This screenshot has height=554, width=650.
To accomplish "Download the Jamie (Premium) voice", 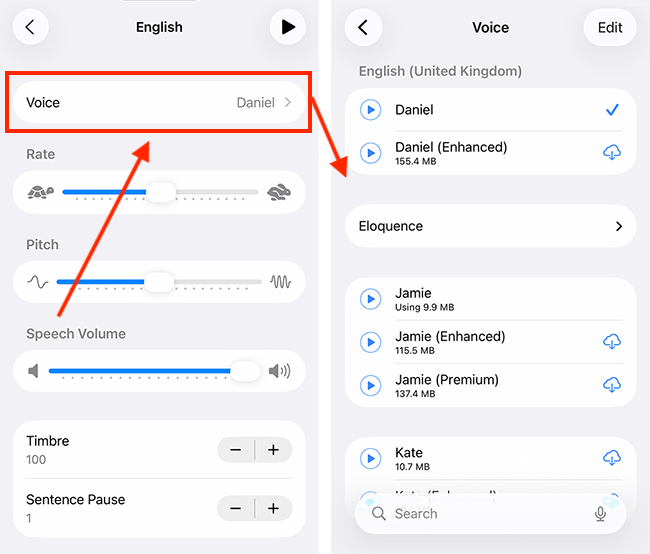I will click(612, 385).
